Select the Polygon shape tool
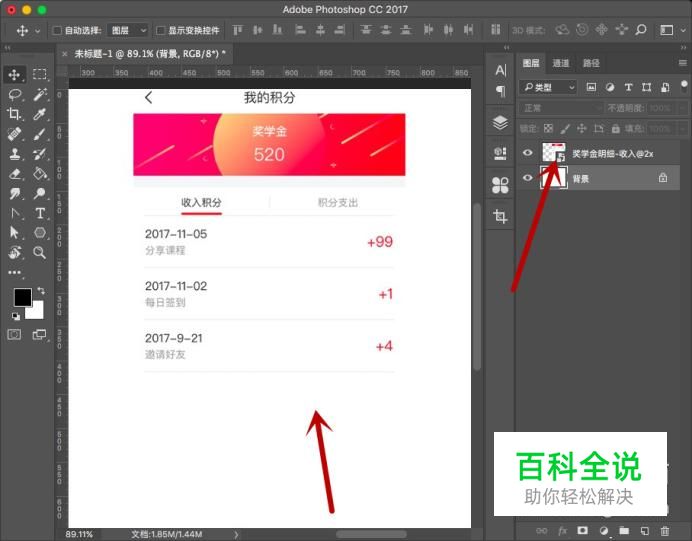Screen dimensions: 692x541 pyautogui.click(x=40, y=233)
